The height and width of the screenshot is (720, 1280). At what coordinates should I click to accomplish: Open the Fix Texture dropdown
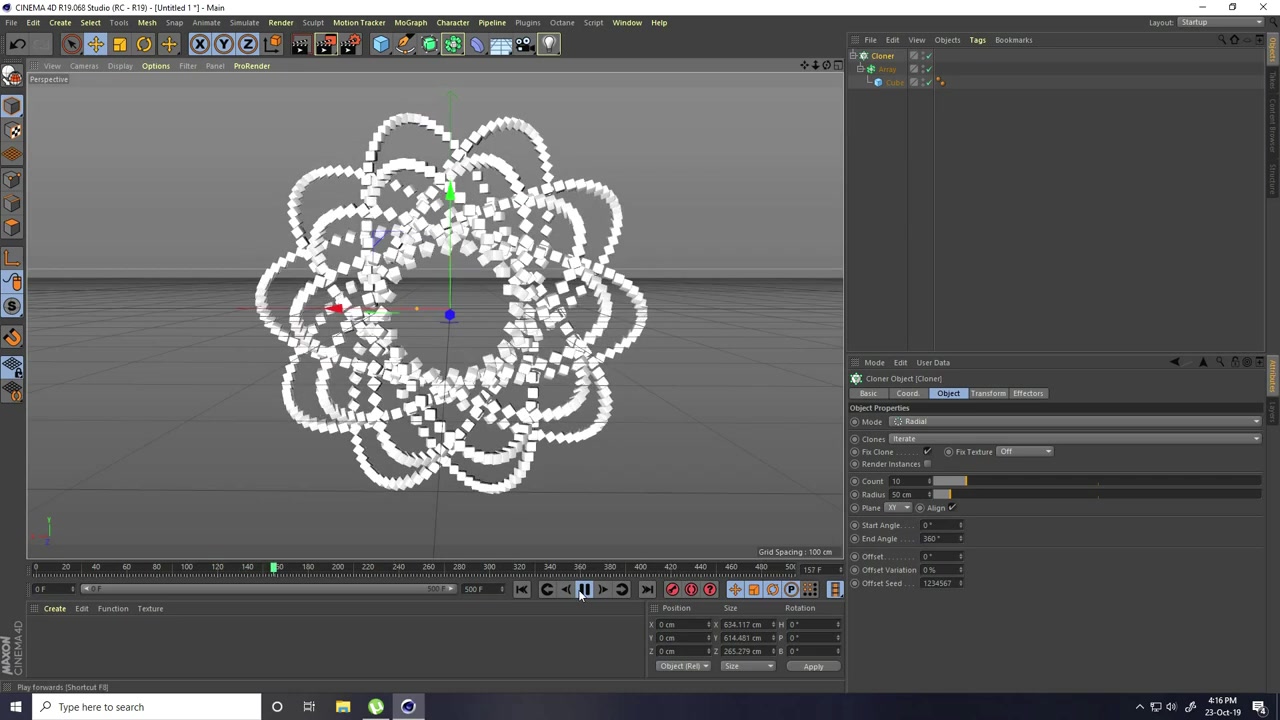pos(1025,451)
